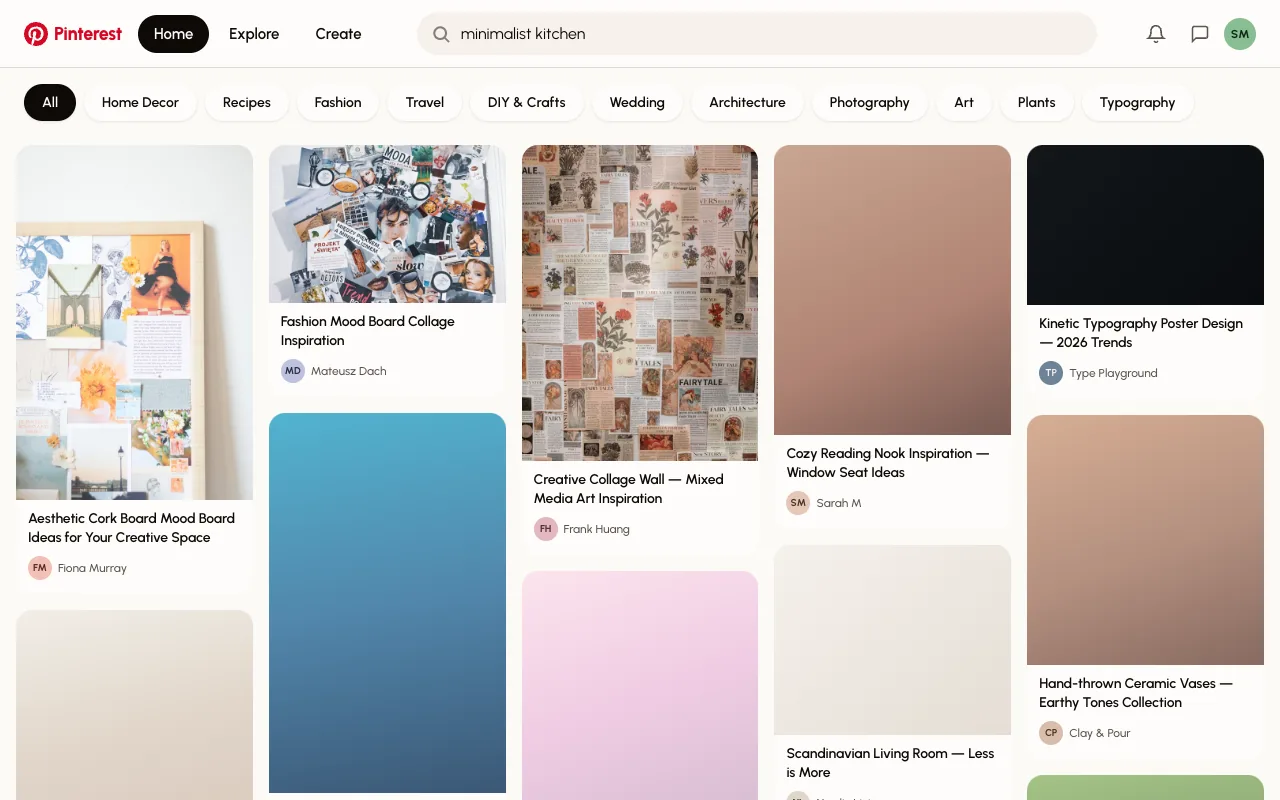The image size is (1280, 800).
Task: Click Clay & Pour's CP avatar
Action: click(x=1050, y=732)
